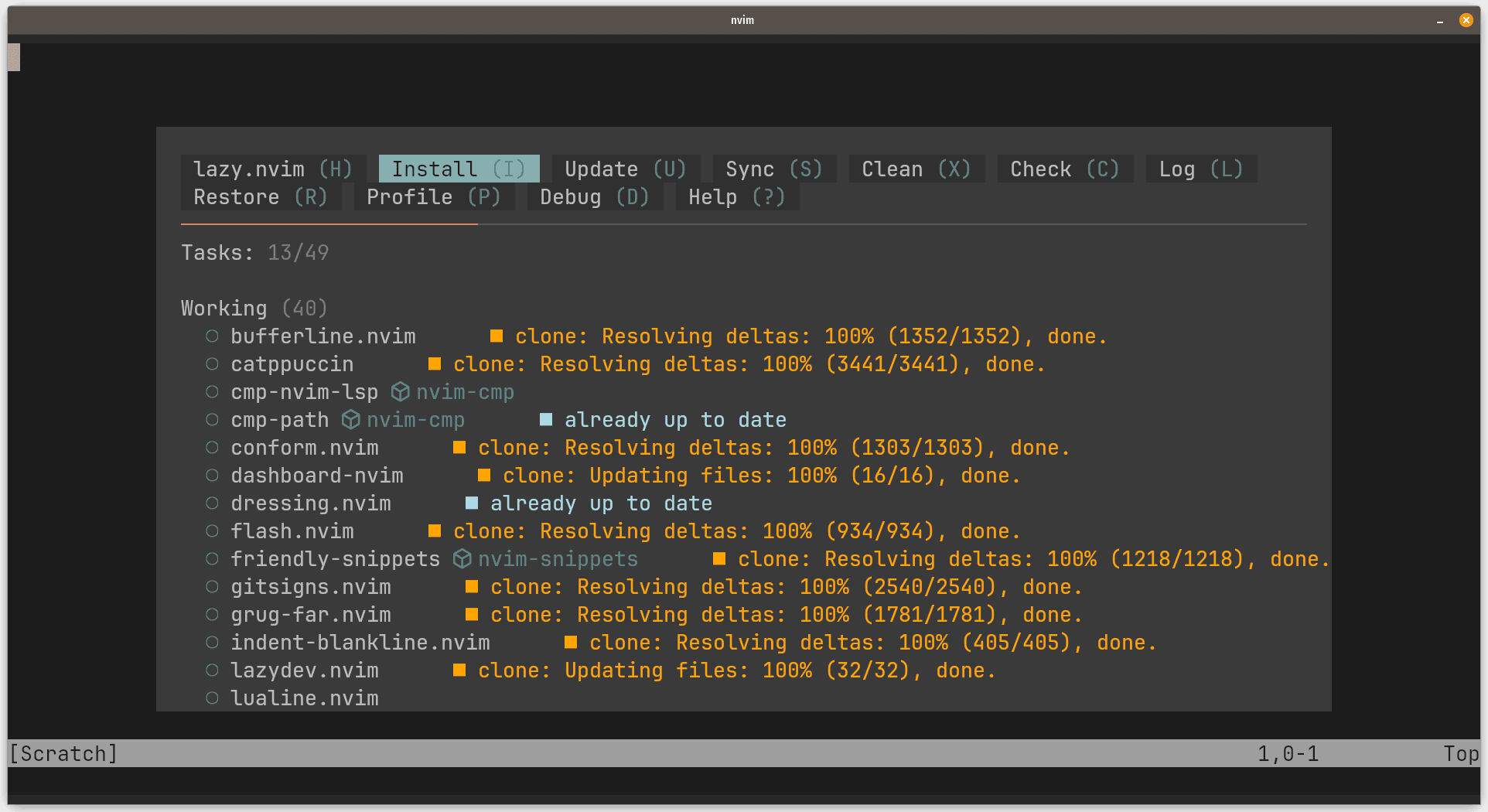Click orange status square on grug-far.nvim row

pyautogui.click(x=472, y=614)
